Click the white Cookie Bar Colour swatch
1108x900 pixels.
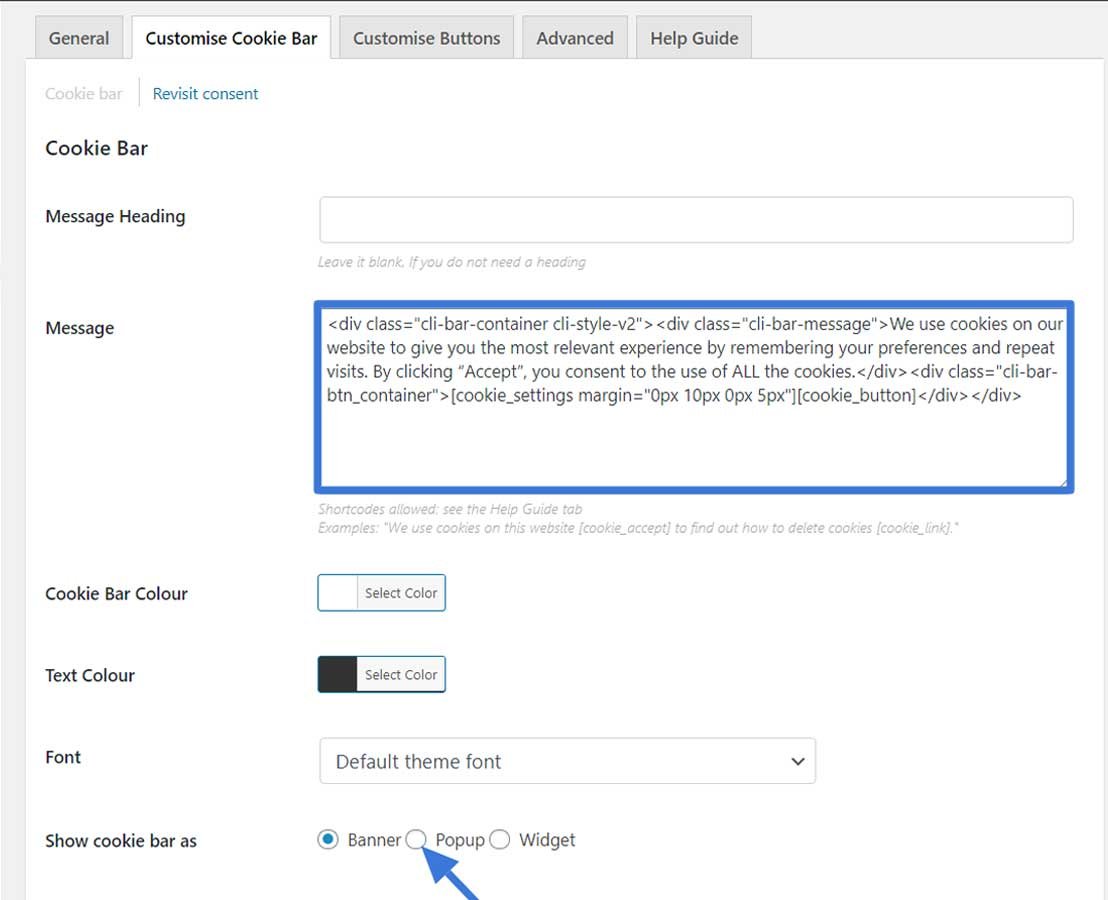(x=337, y=592)
